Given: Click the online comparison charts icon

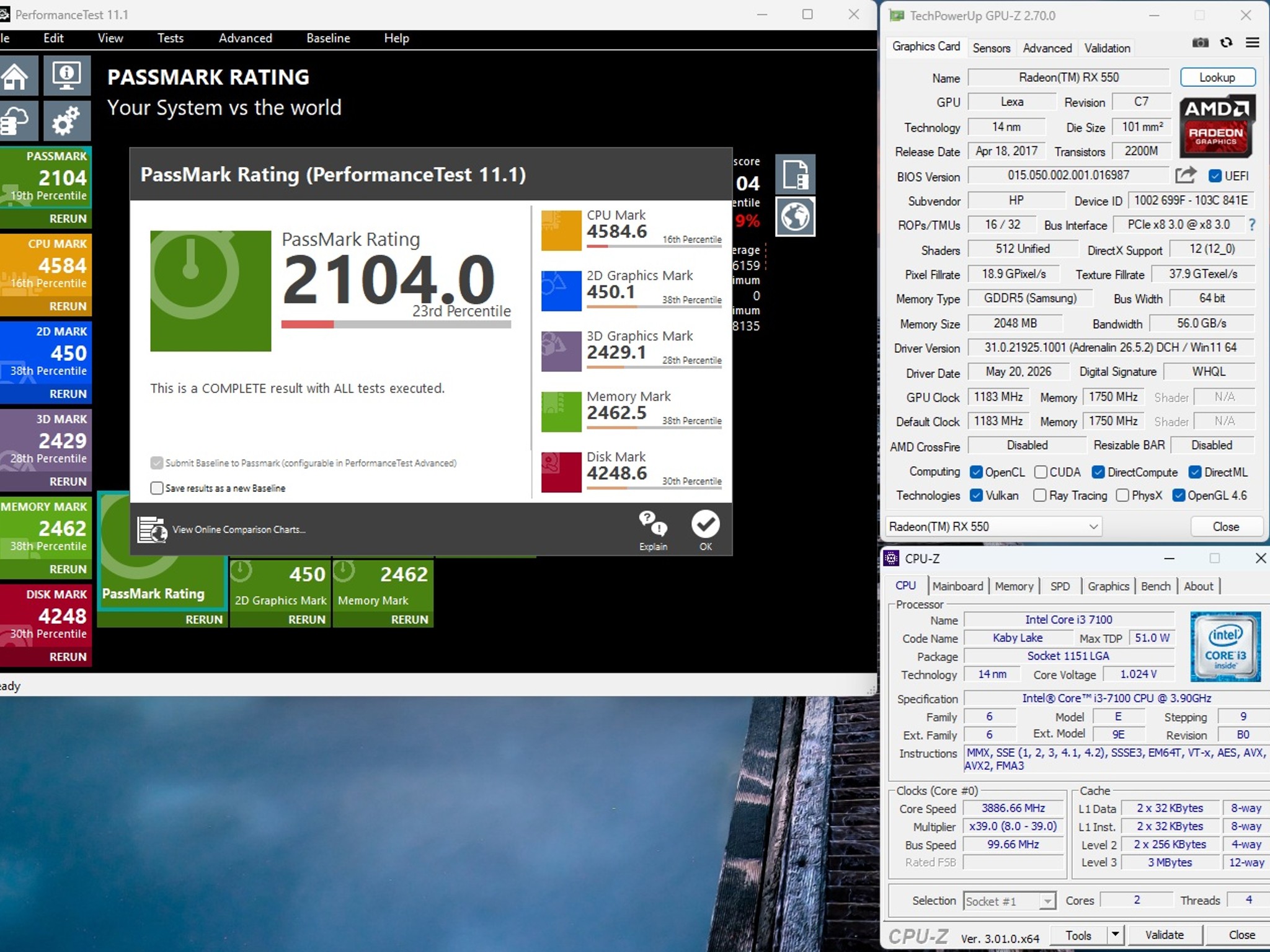Looking at the screenshot, I should click(x=152, y=529).
